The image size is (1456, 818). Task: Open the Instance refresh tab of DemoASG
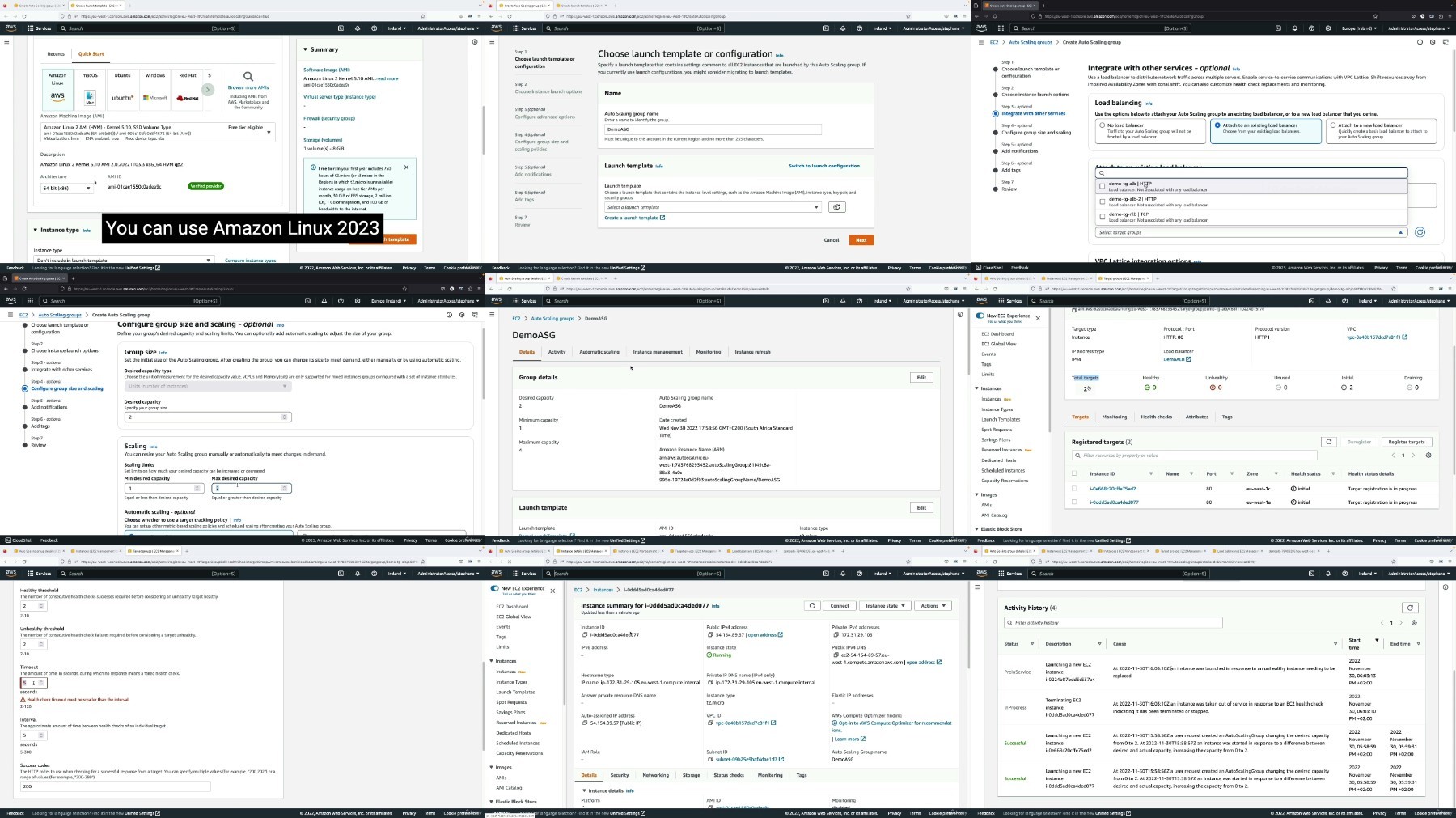(752, 352)
